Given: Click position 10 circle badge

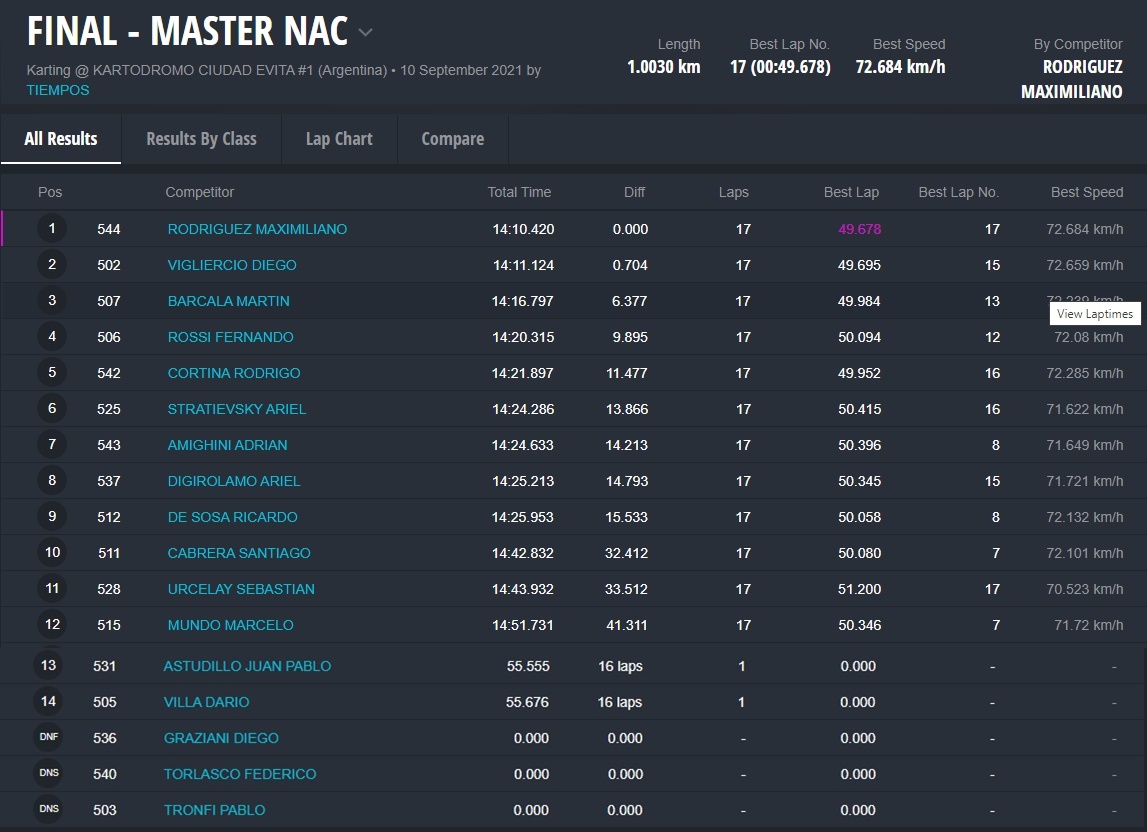Looking at the screenshot, I should click(52, 553).
